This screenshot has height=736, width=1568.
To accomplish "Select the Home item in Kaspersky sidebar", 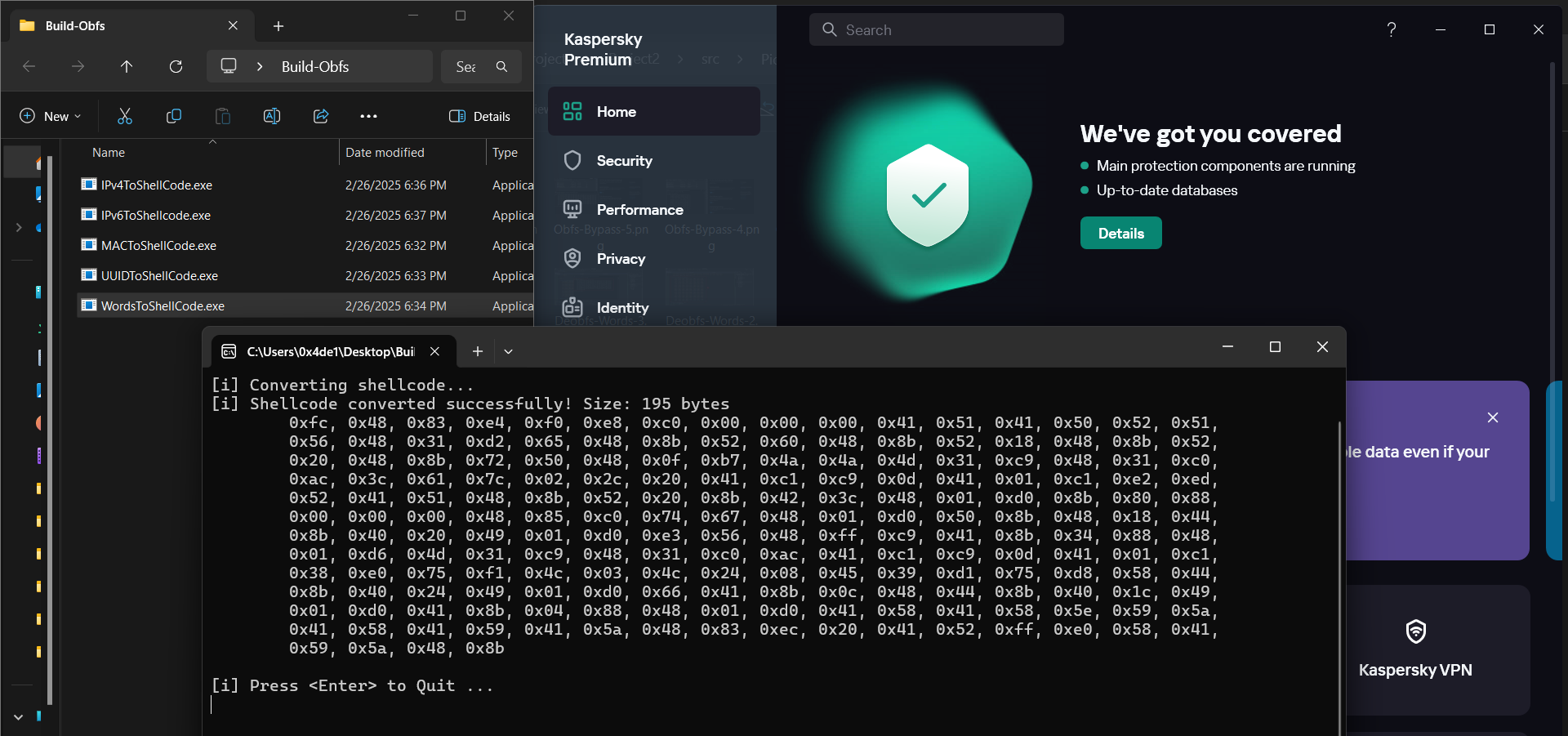I will (654, 111).
